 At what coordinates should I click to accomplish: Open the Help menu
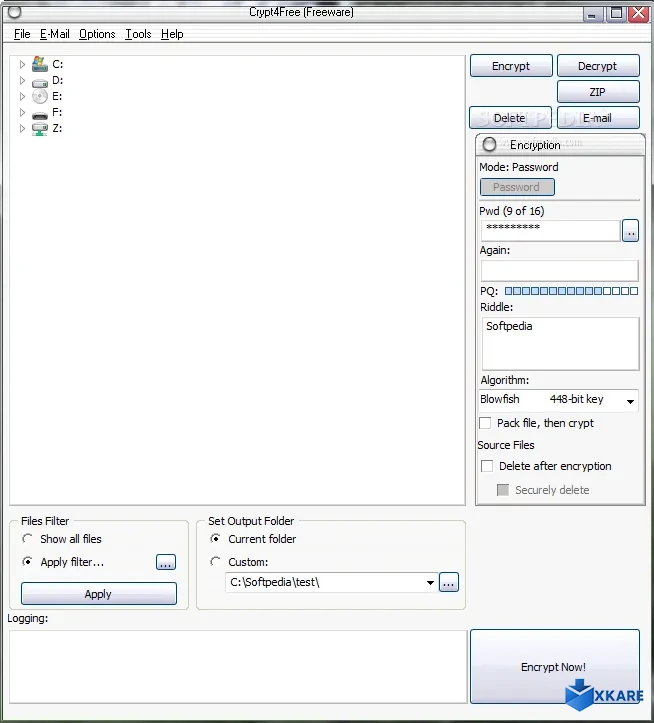(172, 34)
